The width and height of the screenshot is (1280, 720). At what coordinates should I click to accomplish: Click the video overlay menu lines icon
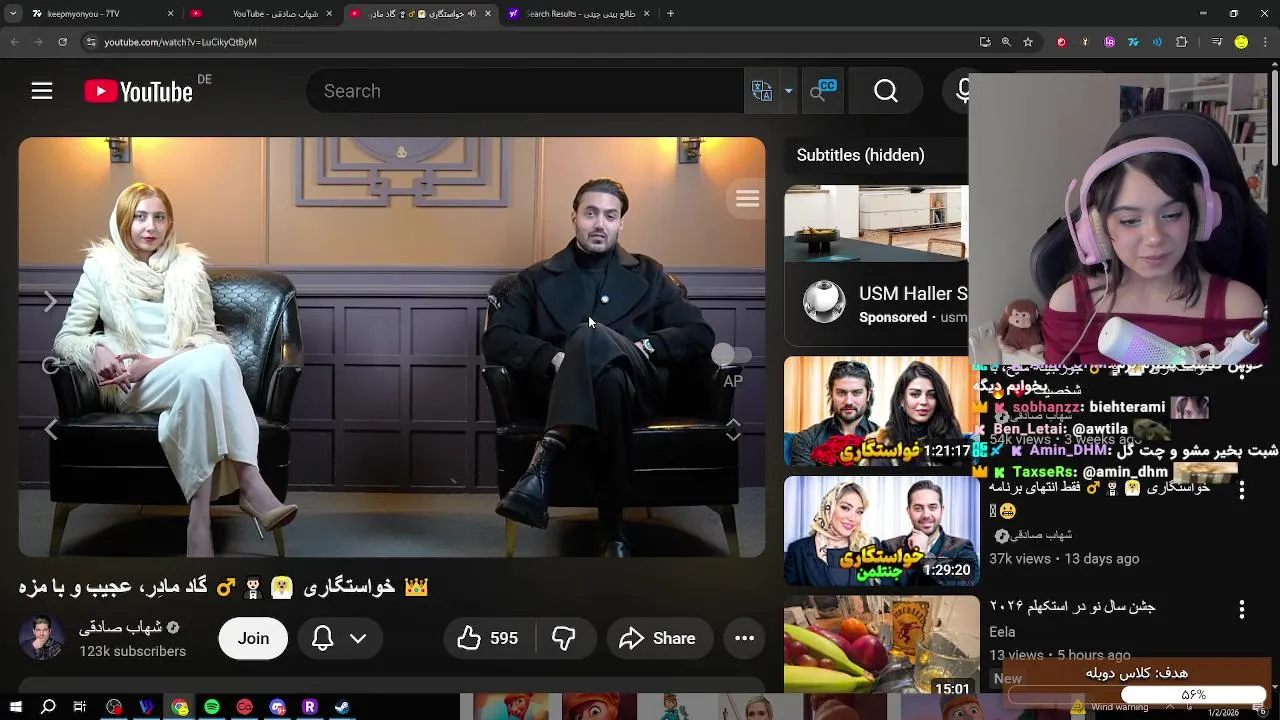[x=747, y=198]
